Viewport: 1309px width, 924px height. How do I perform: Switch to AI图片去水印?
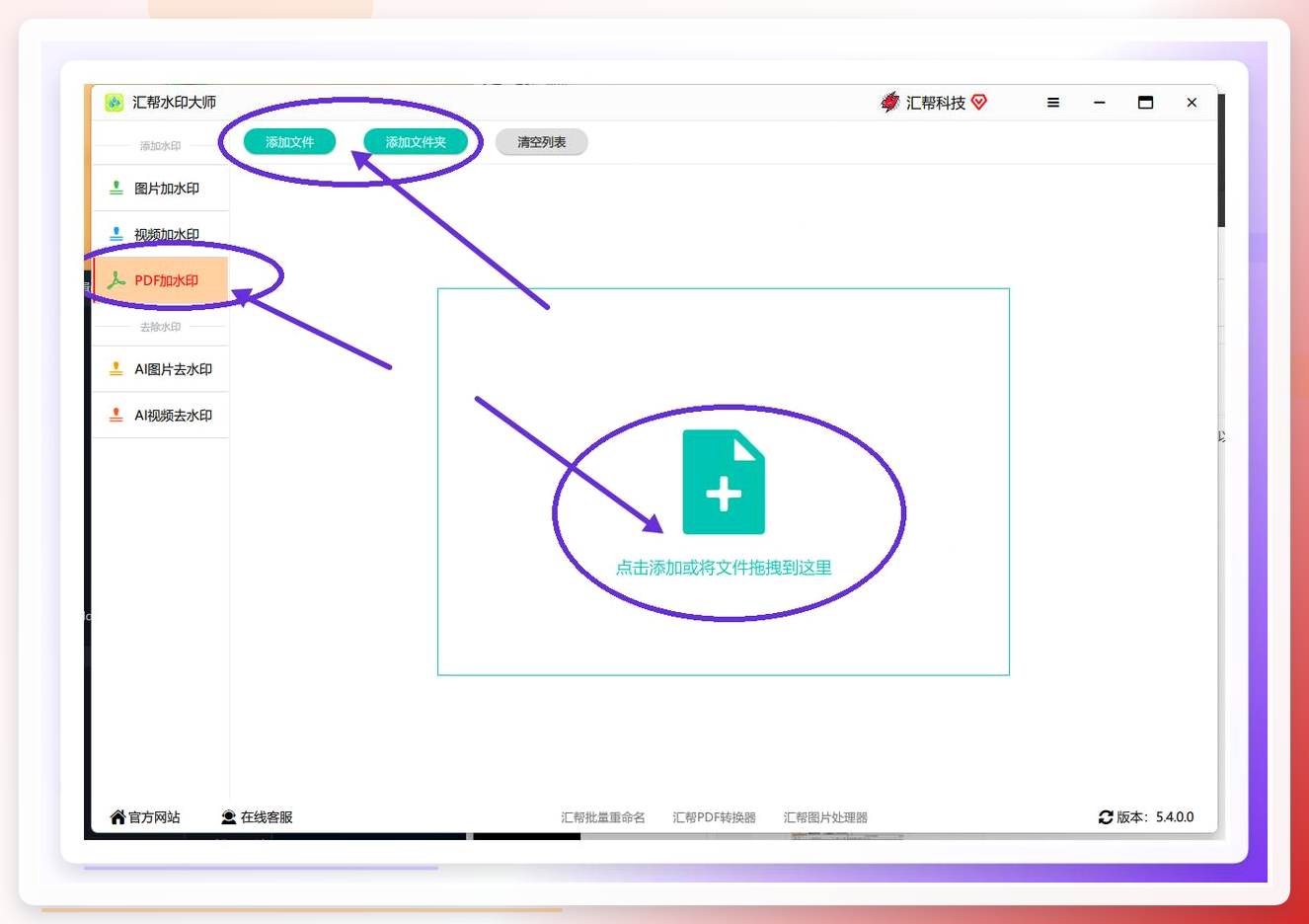[161, 369]
